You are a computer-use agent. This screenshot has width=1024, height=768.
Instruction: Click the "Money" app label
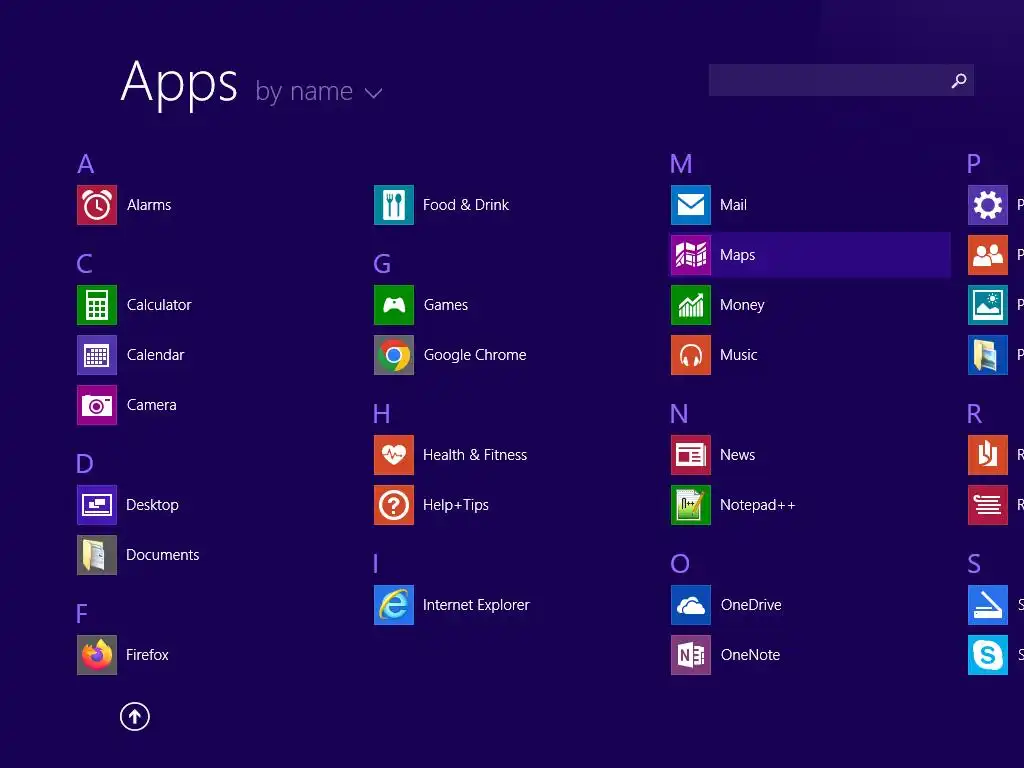tap(742, 305)
